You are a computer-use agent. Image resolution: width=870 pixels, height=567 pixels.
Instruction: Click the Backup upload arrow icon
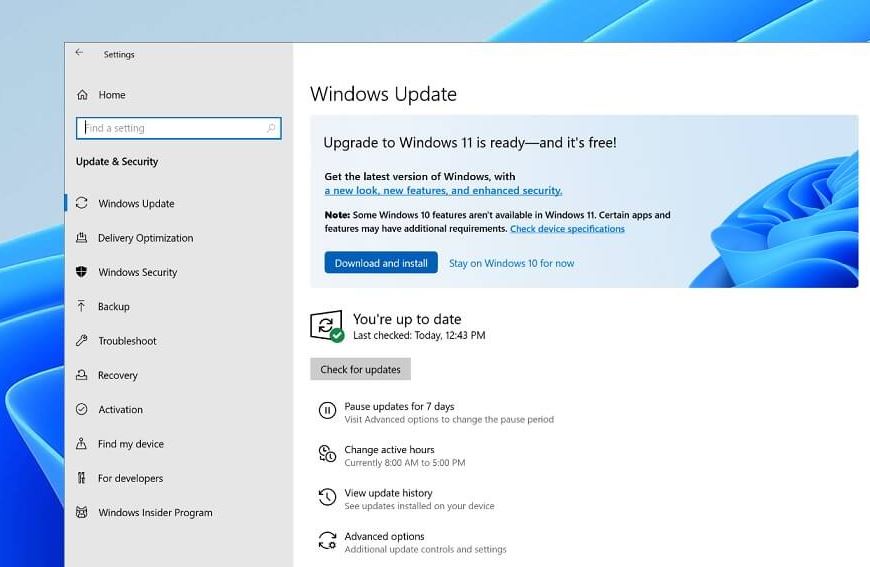[x=82, y=306]
